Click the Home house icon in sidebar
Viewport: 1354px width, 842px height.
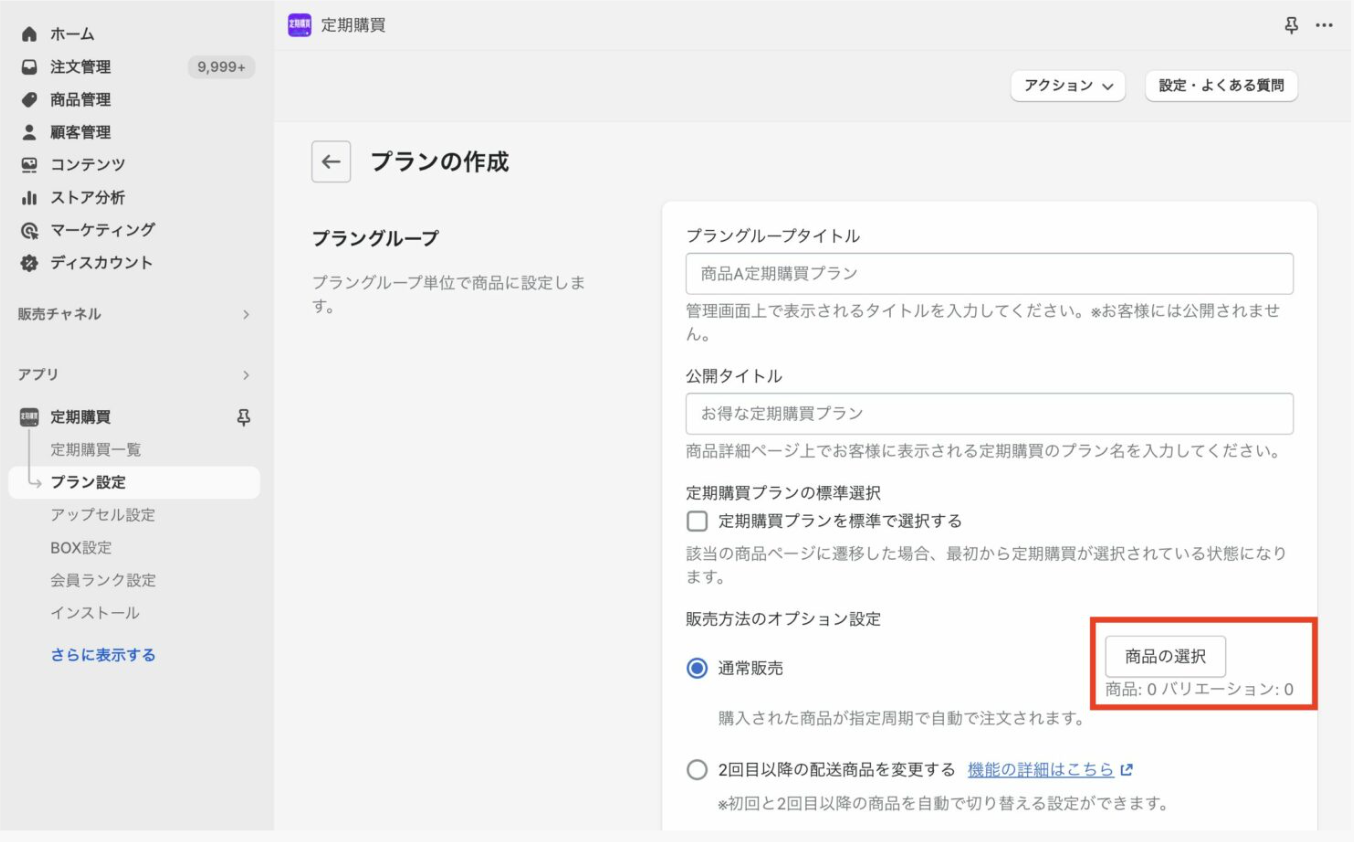pyautogui.click(x=29, y=34)
